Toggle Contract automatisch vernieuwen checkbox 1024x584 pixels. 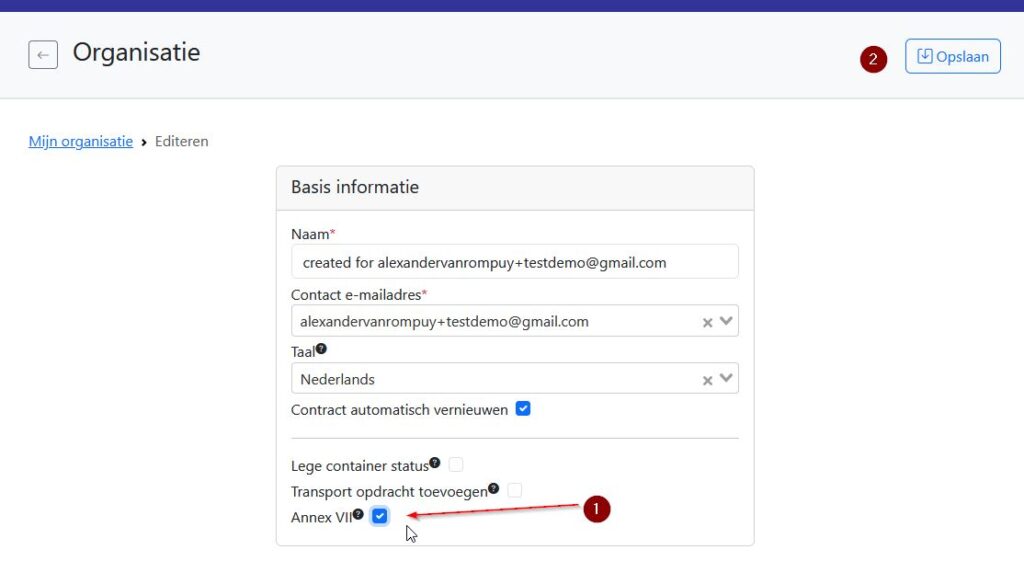pyautogui.click(x=523, y=409)
